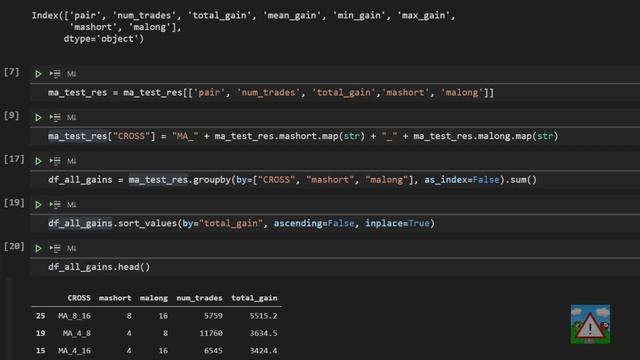The image size is (640, 360).
Task: Click run-by-line icon of cell [19]
Action: (55, 205)
